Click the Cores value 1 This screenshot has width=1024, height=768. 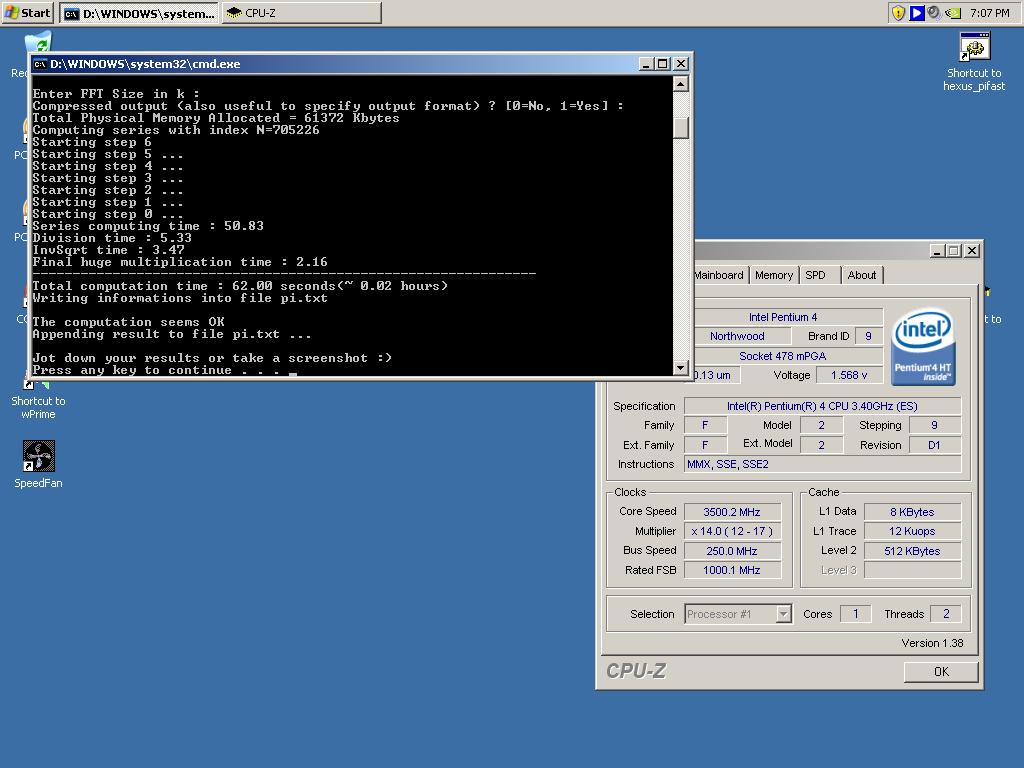point(856,614)
